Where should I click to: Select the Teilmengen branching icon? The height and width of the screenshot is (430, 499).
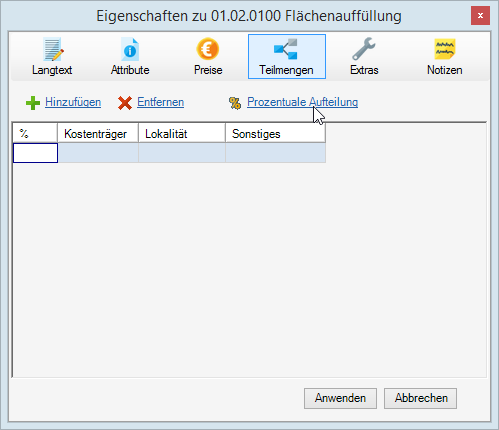click(x=286, y=49)
